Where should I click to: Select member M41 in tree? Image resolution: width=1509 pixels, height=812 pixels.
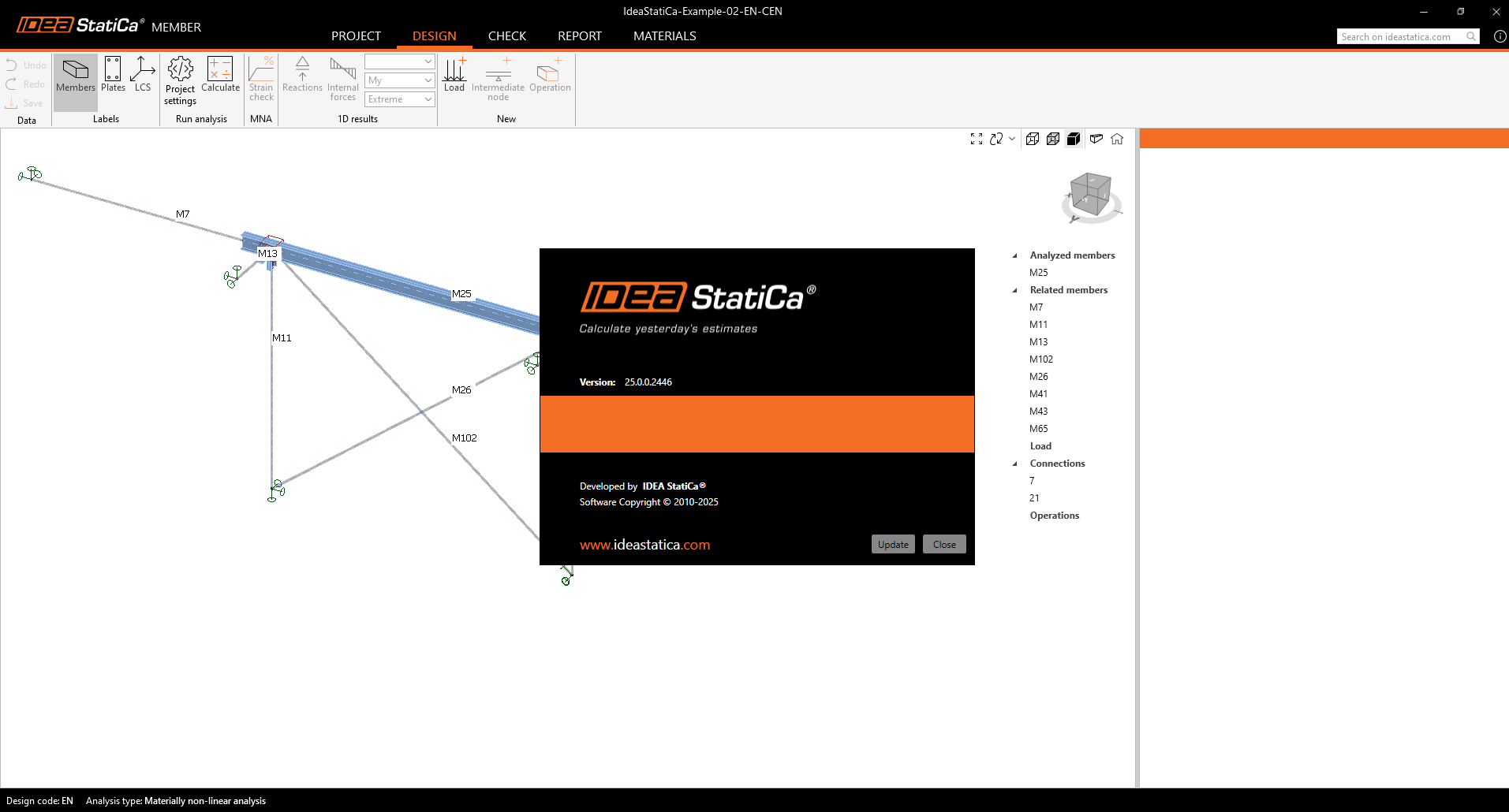[1038, 394]
